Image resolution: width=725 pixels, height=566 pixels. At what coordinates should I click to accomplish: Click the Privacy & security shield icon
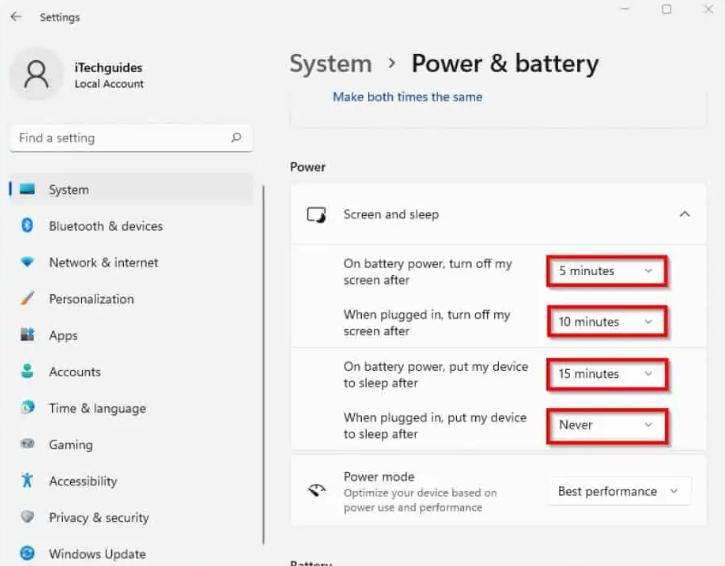coord(27,517)
